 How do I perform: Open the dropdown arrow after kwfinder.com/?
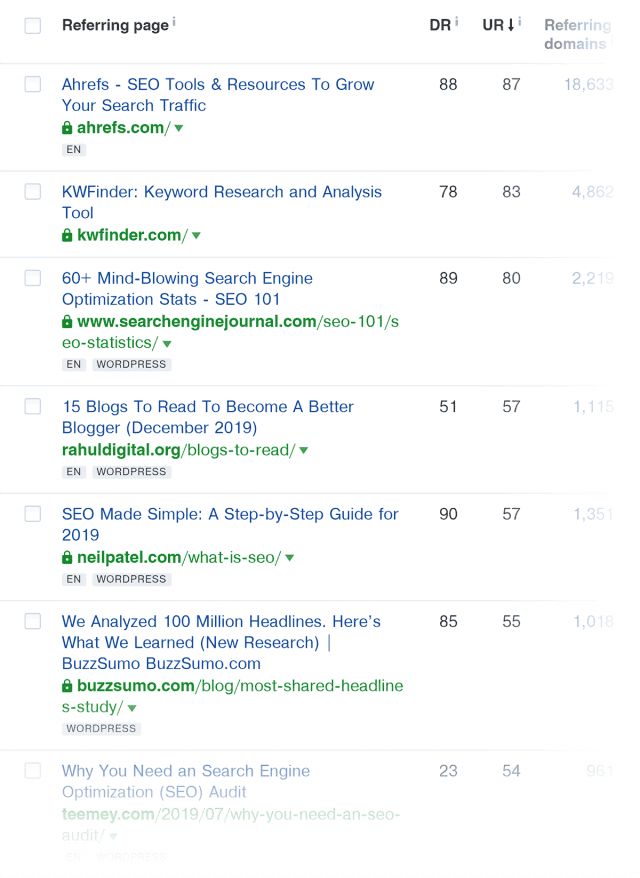click(x=196, y=236)
